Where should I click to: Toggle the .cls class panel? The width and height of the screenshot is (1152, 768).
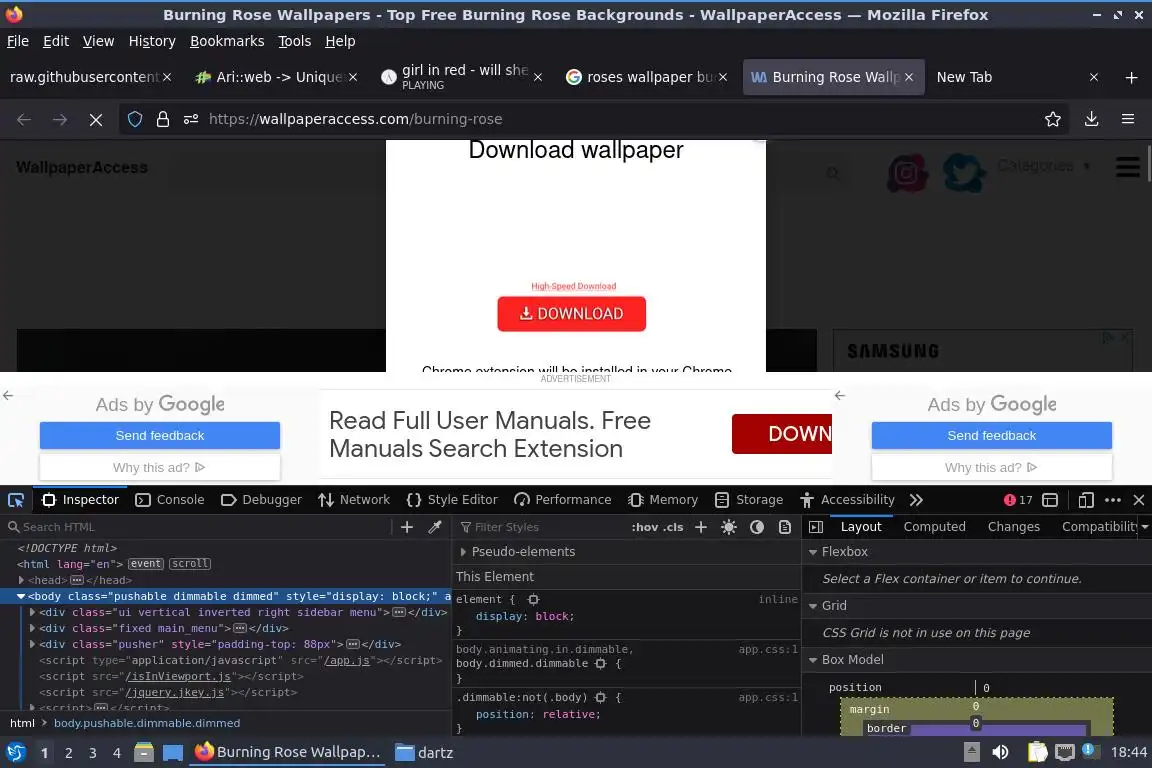(674, 527)
